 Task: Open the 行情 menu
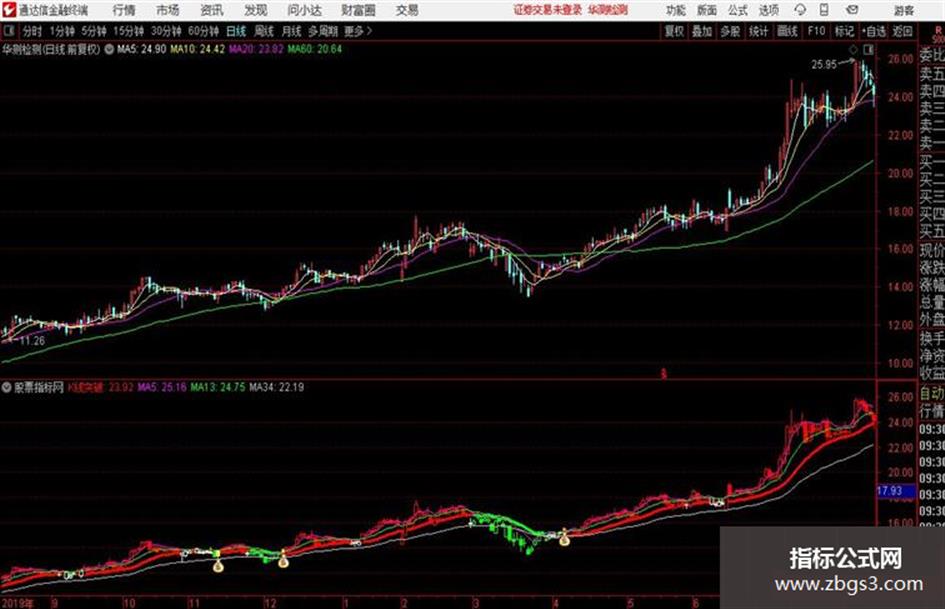tap(124, 10)
